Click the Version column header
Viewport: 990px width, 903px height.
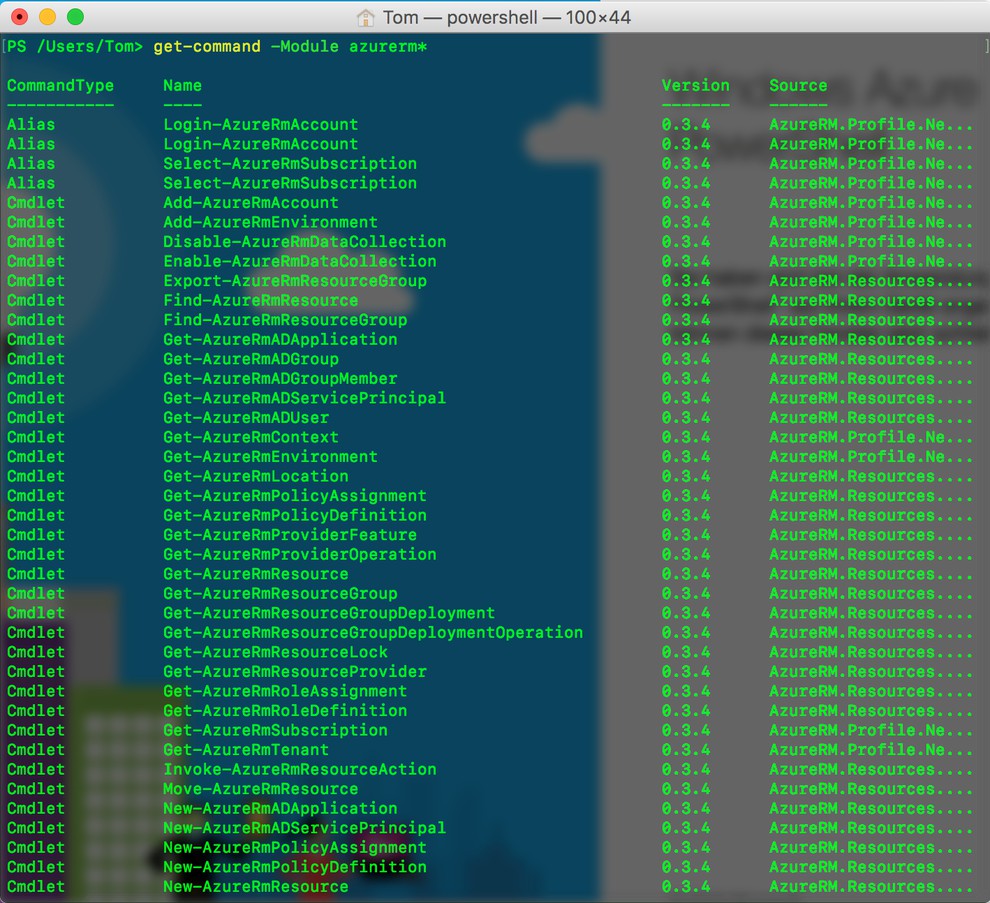pos(695,85)
